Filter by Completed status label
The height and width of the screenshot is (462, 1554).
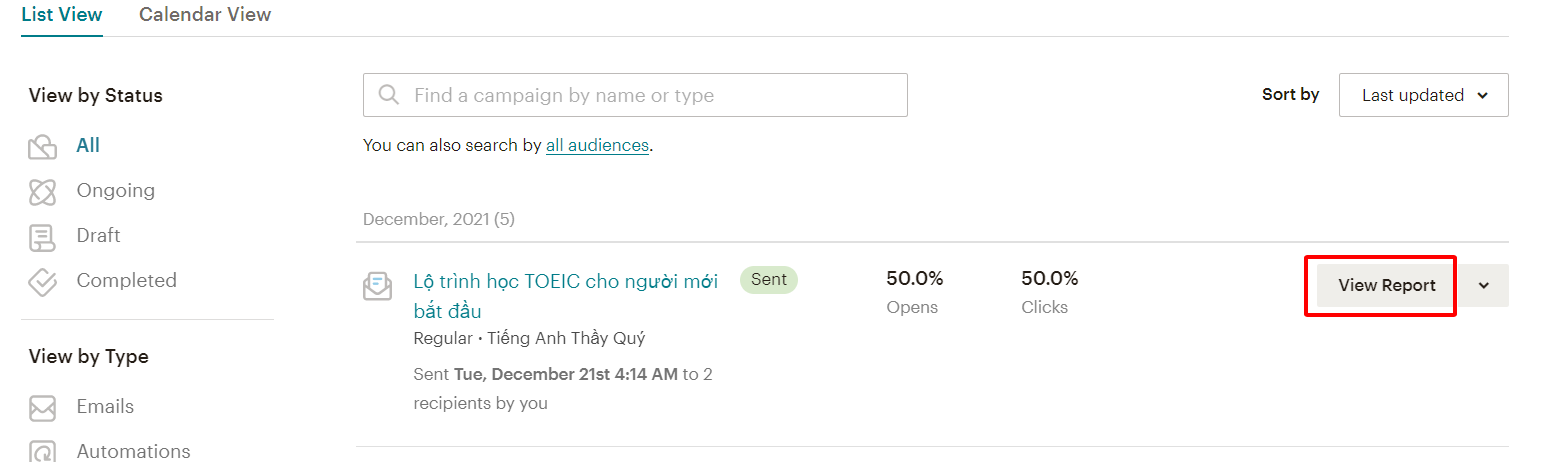coord(126,281)
